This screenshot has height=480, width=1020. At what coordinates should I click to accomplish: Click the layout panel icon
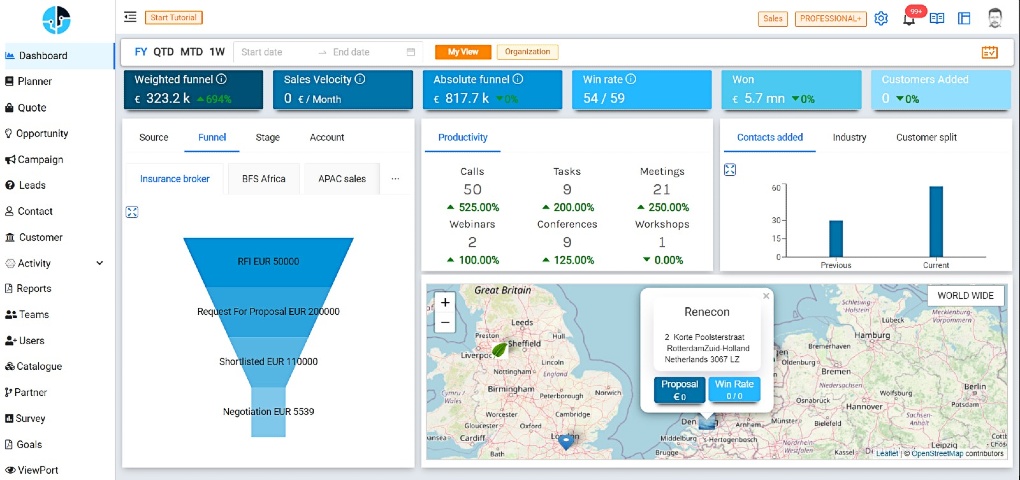[x=964, y=18]
